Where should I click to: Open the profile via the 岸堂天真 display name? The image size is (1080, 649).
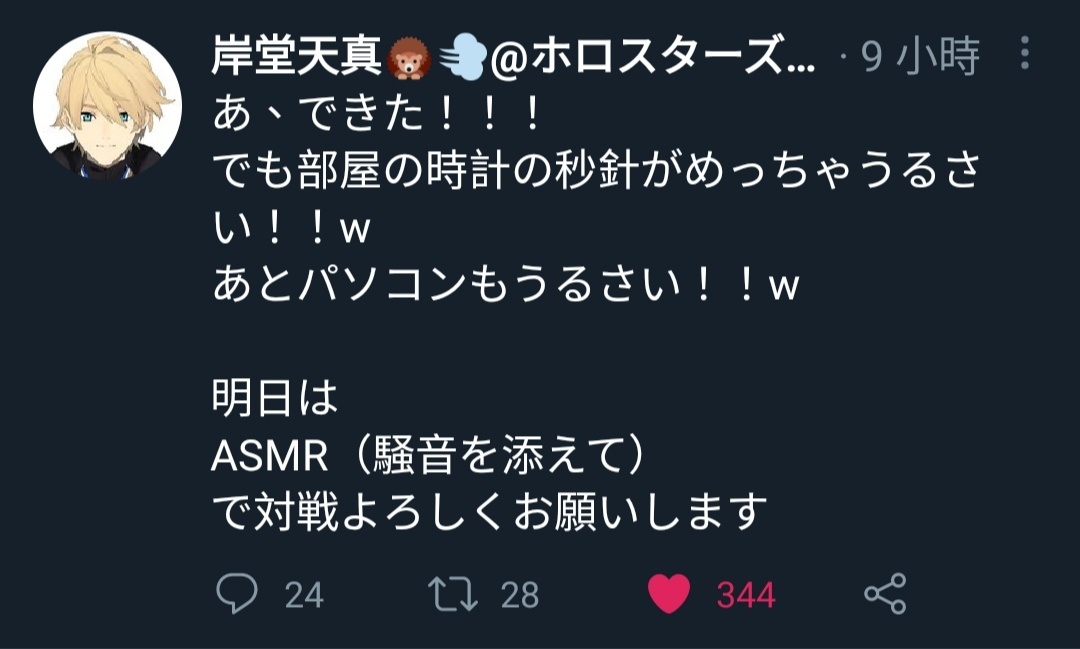pos(296,56)
